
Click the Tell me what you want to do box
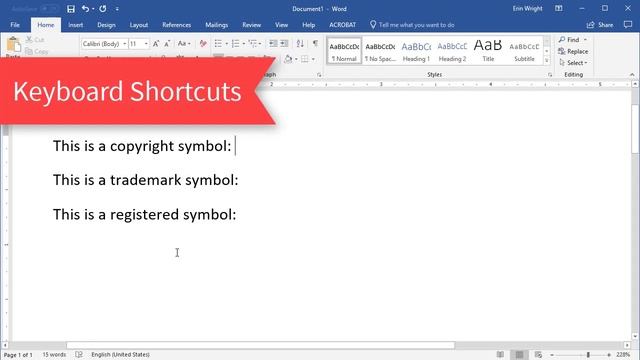coord(412,25)
